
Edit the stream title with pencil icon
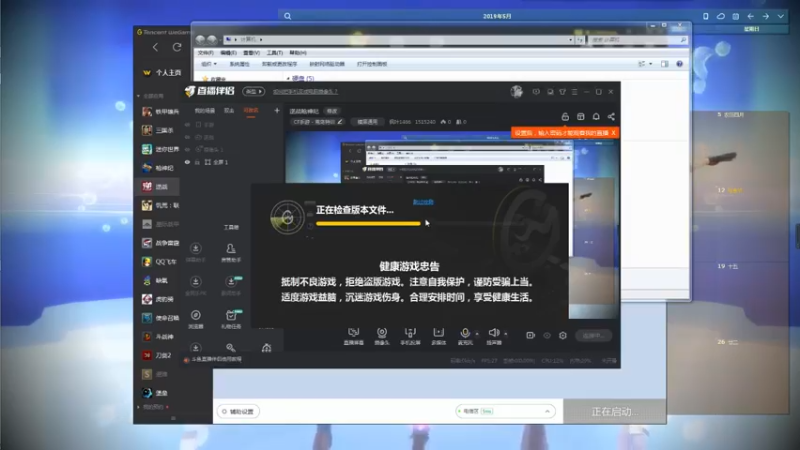340,122
